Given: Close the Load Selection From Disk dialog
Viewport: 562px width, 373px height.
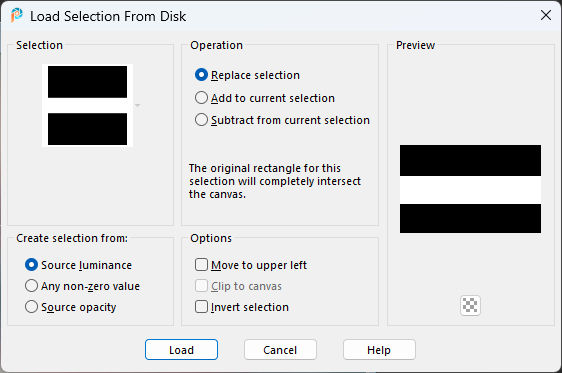Looking at the screenshot, I should pos(546,15).
